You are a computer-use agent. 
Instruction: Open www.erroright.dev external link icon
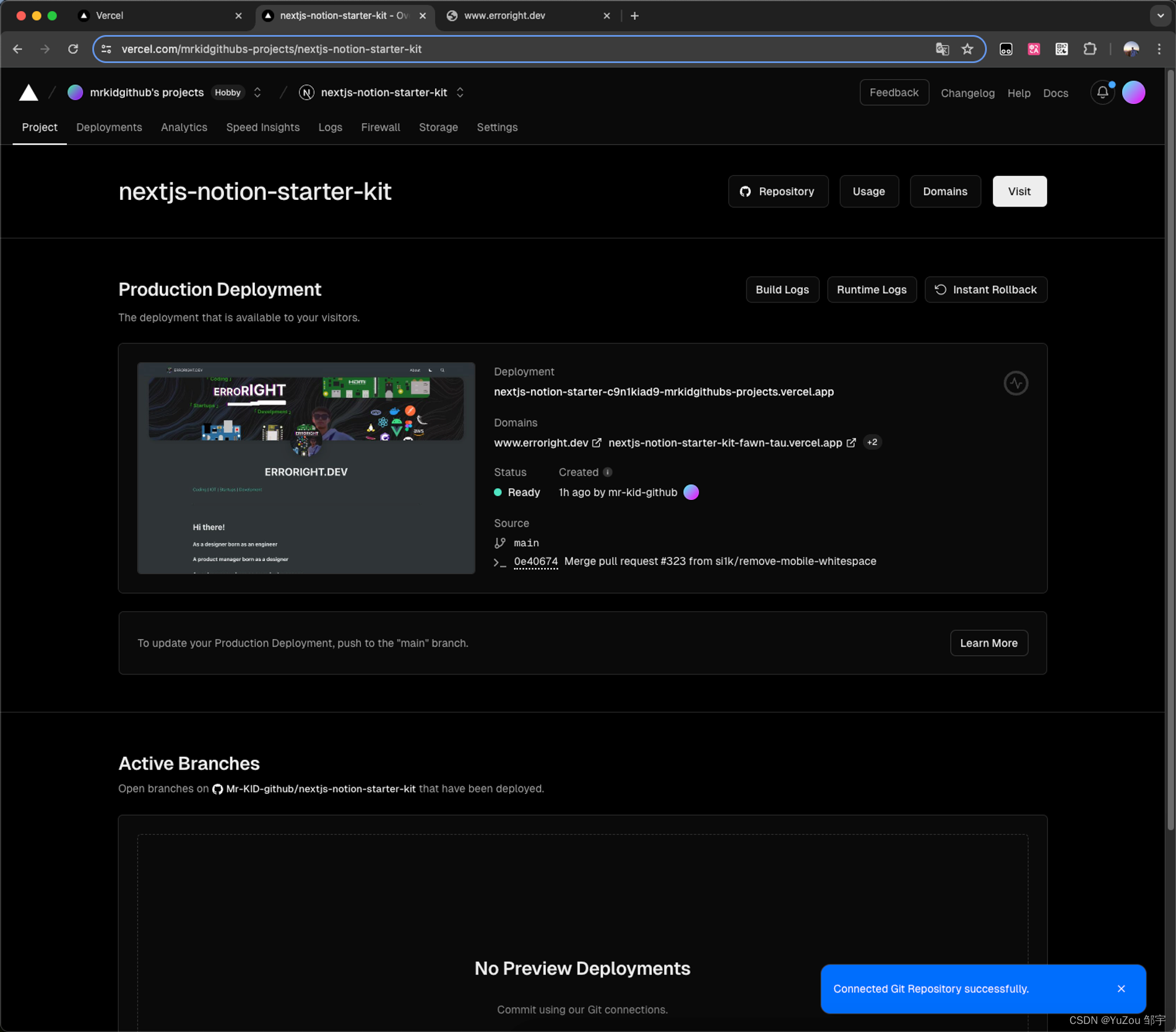(597, 443)
